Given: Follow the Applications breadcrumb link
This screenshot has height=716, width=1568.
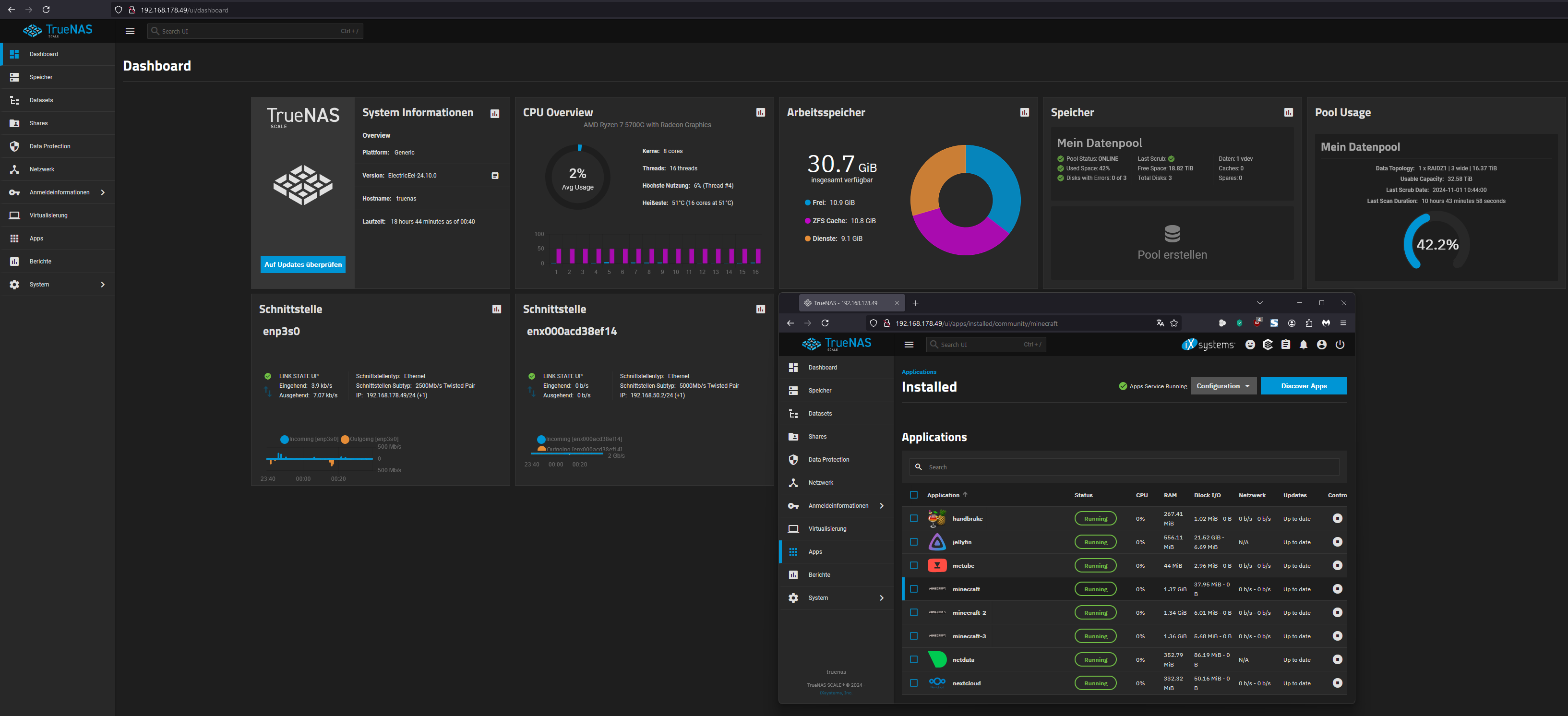Looking at the screenshot, I should (919, 372).
